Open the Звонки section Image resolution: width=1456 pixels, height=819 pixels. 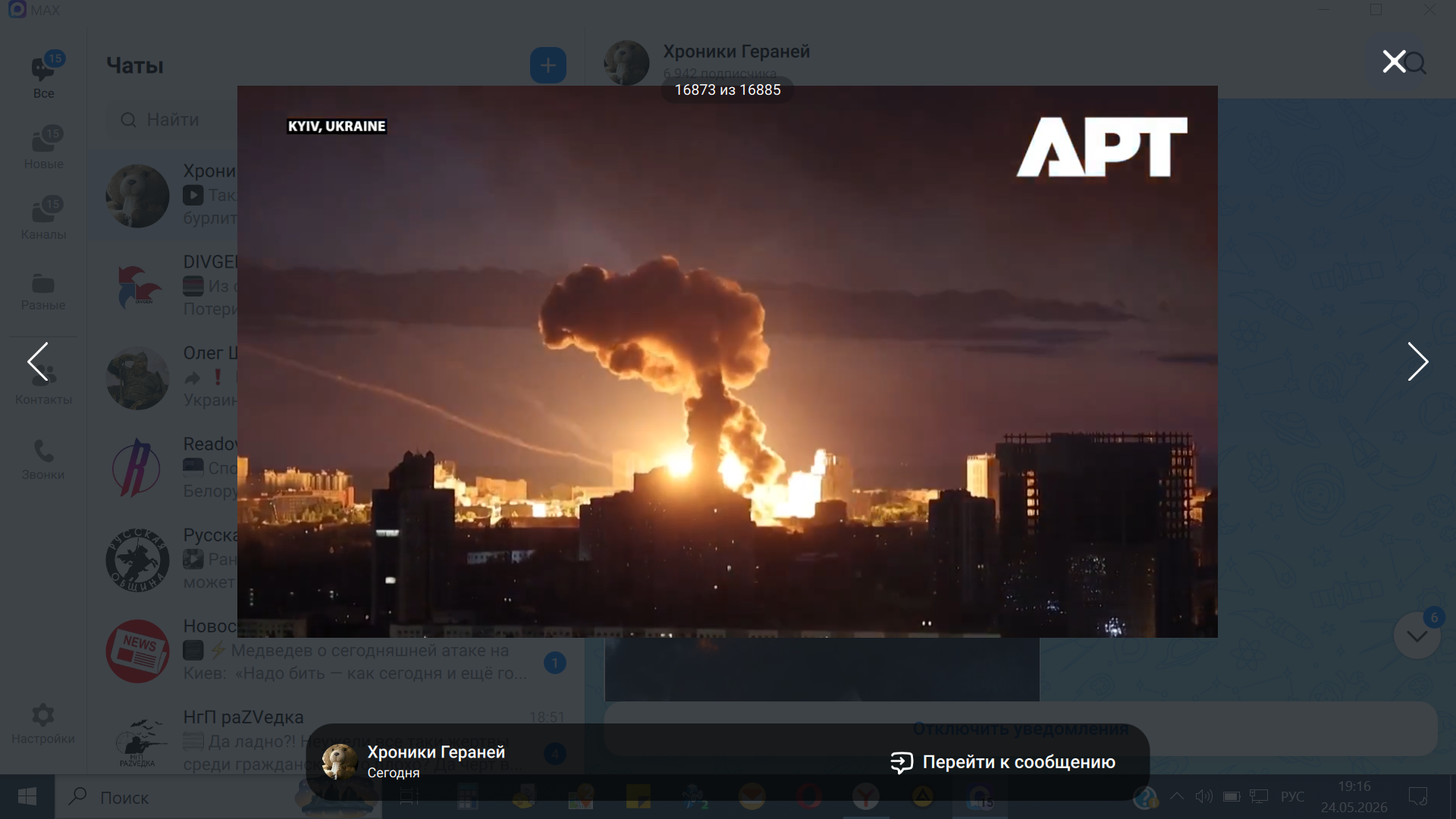pyautogui.click(x=43, y=460)
